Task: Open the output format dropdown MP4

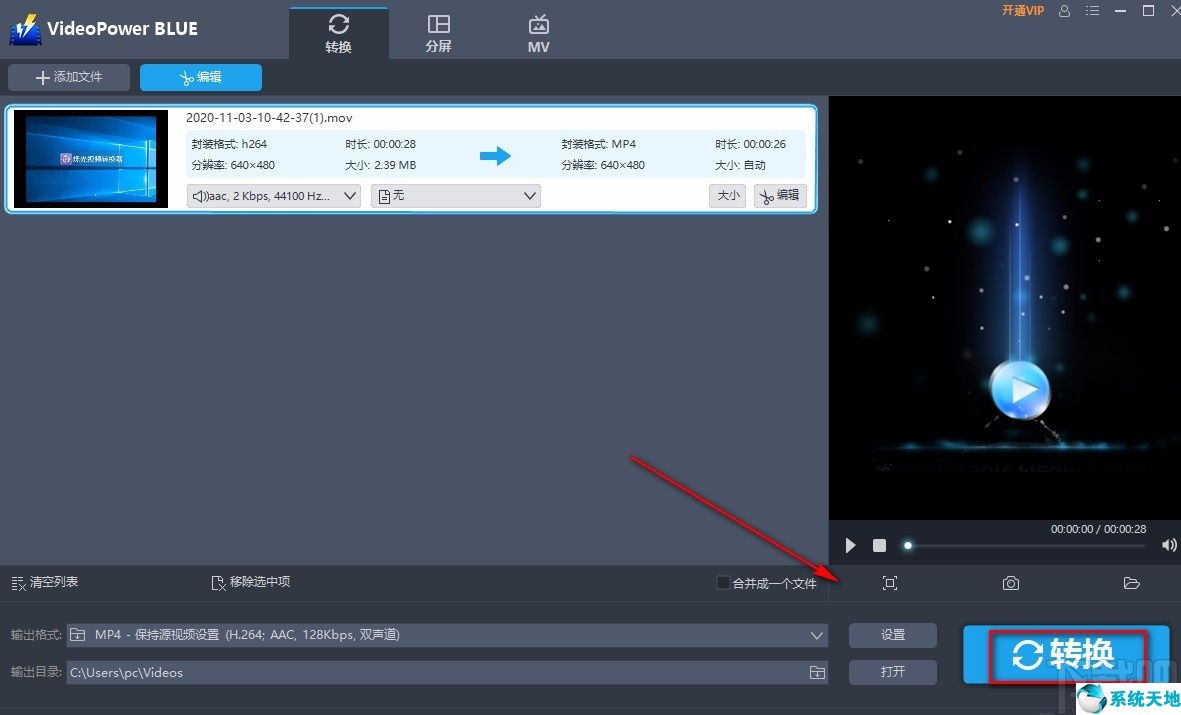Action: tap(450, 634)
